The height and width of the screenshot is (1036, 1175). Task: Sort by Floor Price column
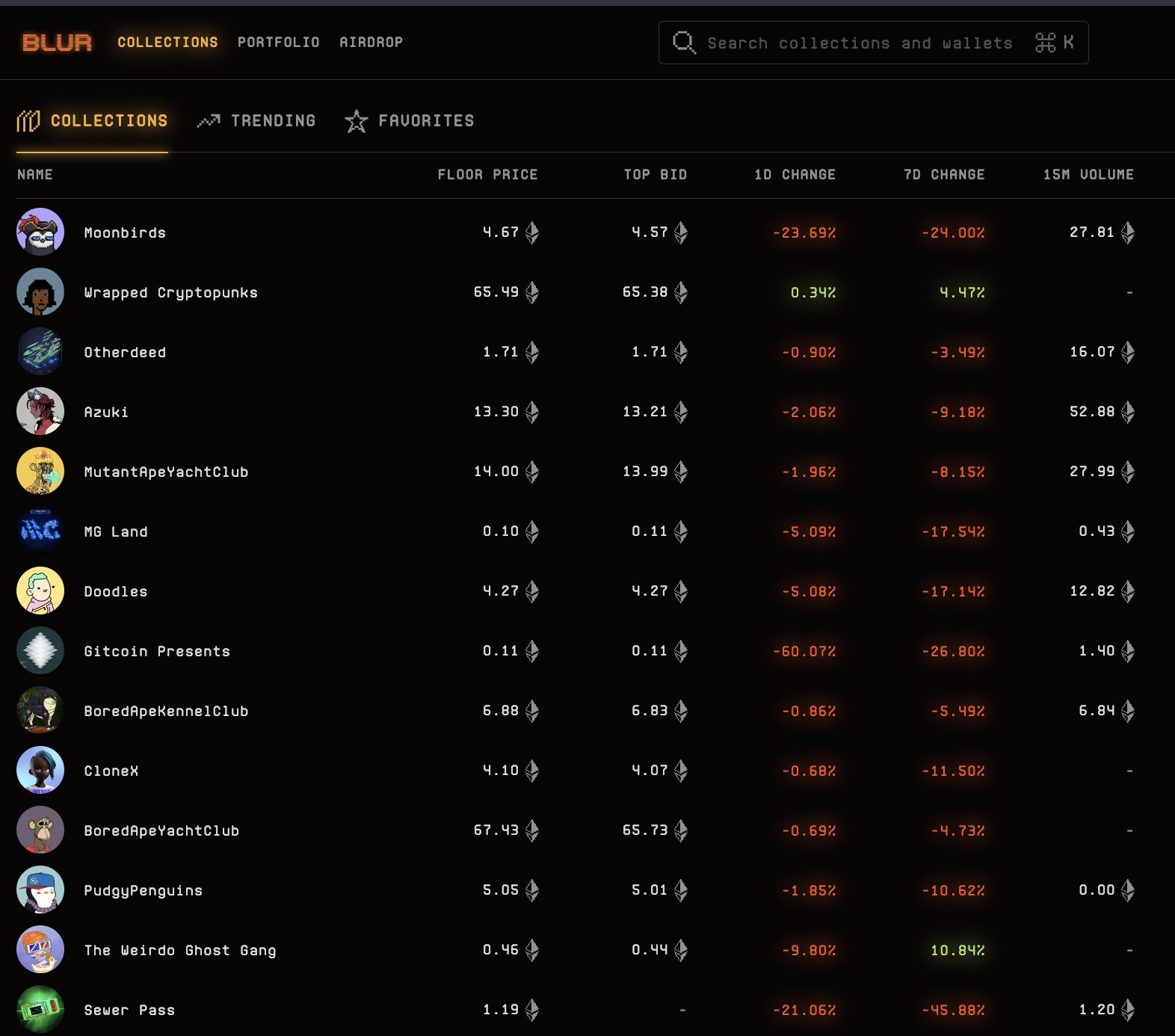point(487,175)
